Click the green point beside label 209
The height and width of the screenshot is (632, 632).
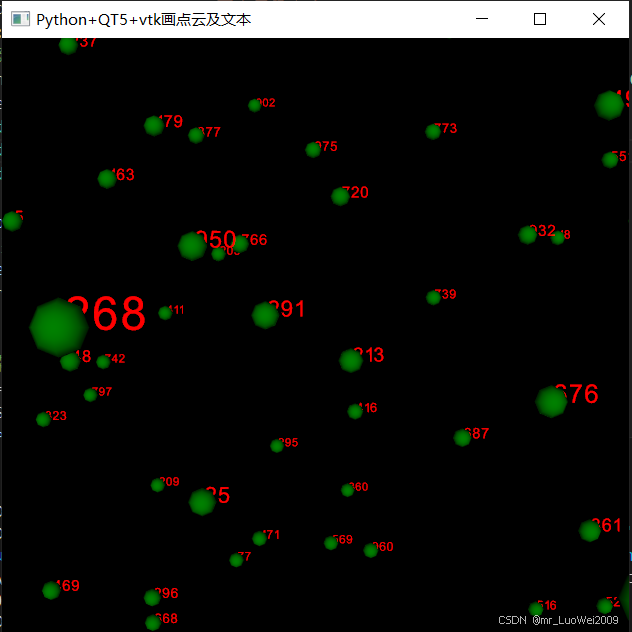pos(158,485)
